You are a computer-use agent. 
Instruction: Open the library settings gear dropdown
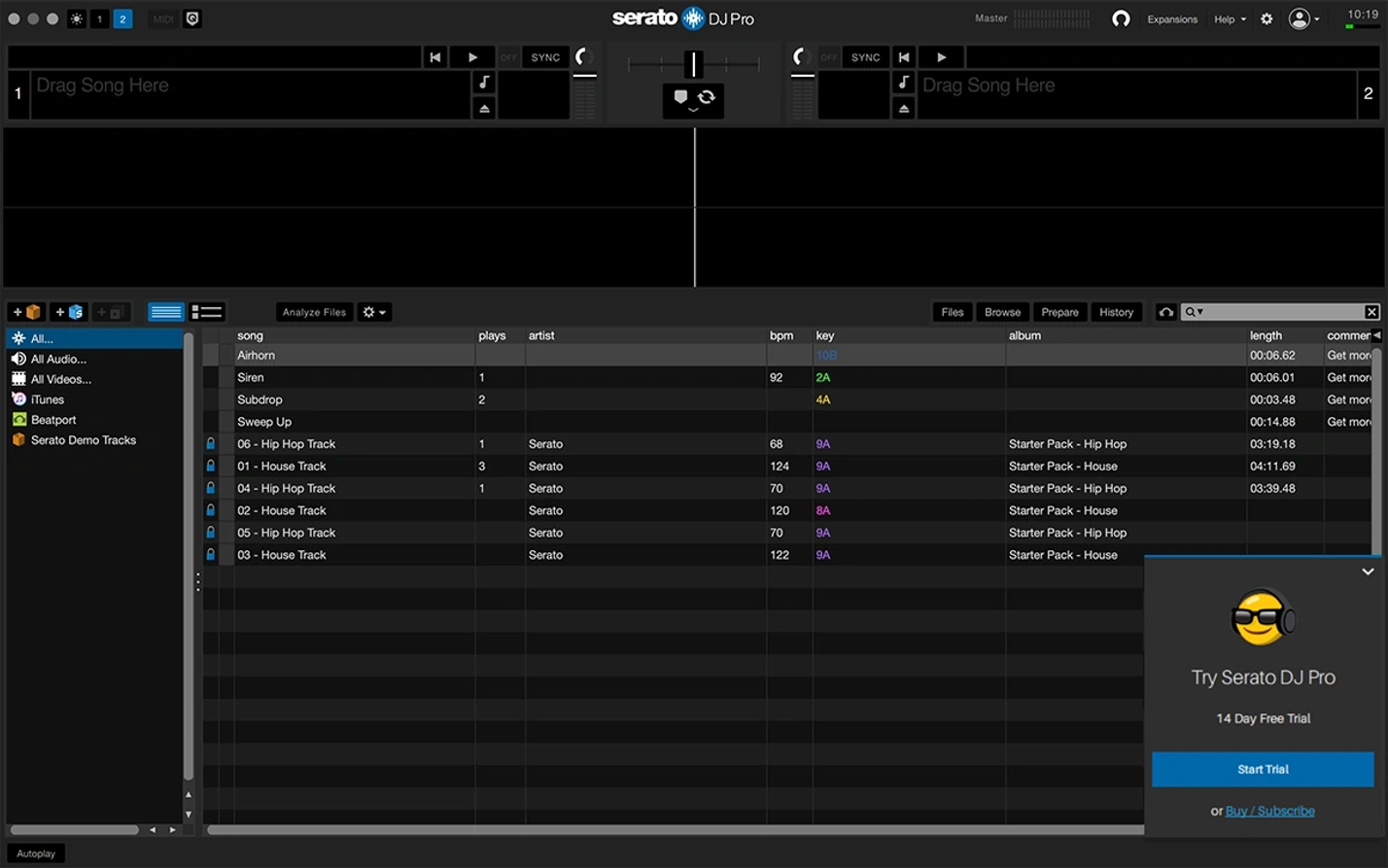coord(374,311)
